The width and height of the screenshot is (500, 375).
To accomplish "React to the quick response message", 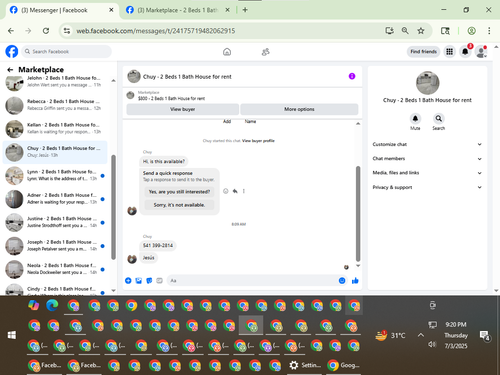I will 226,191.
